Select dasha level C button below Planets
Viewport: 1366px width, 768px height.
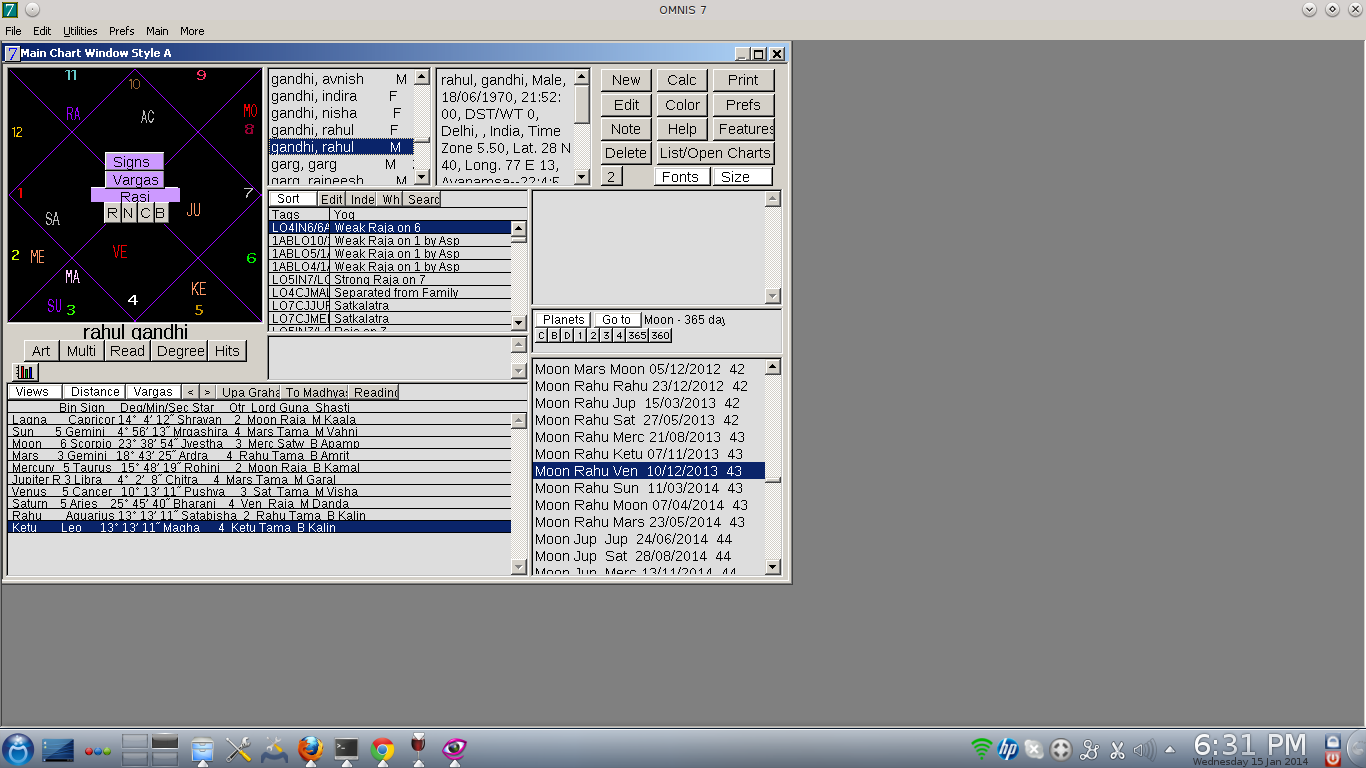541,335
